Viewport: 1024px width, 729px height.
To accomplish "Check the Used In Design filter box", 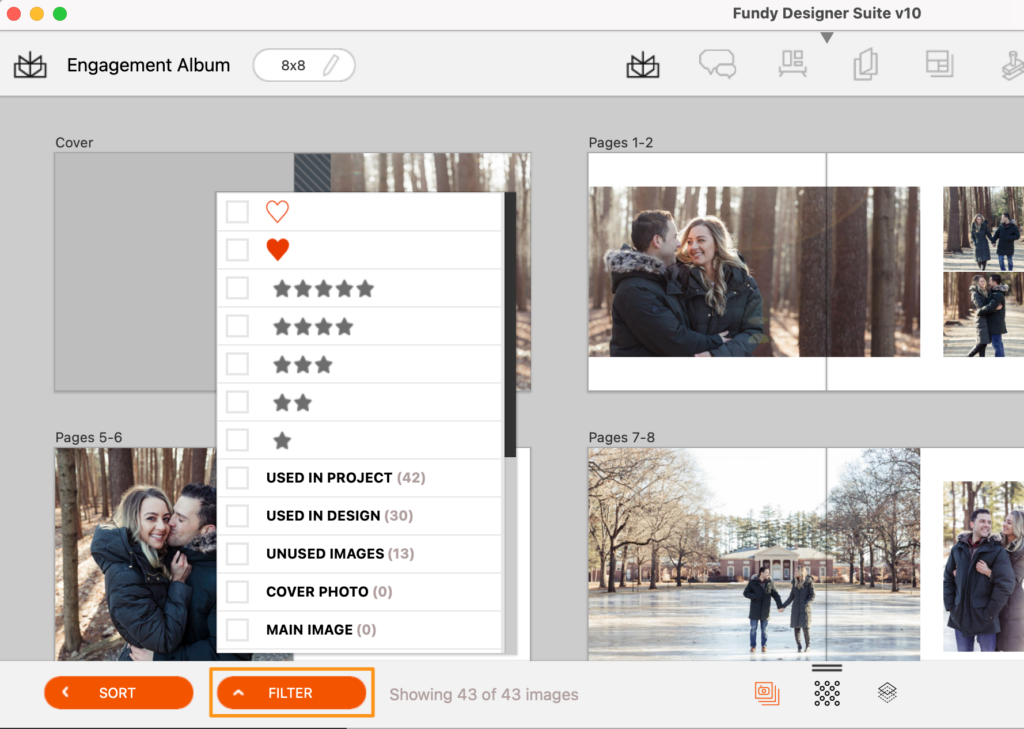I will click(237, 515).
